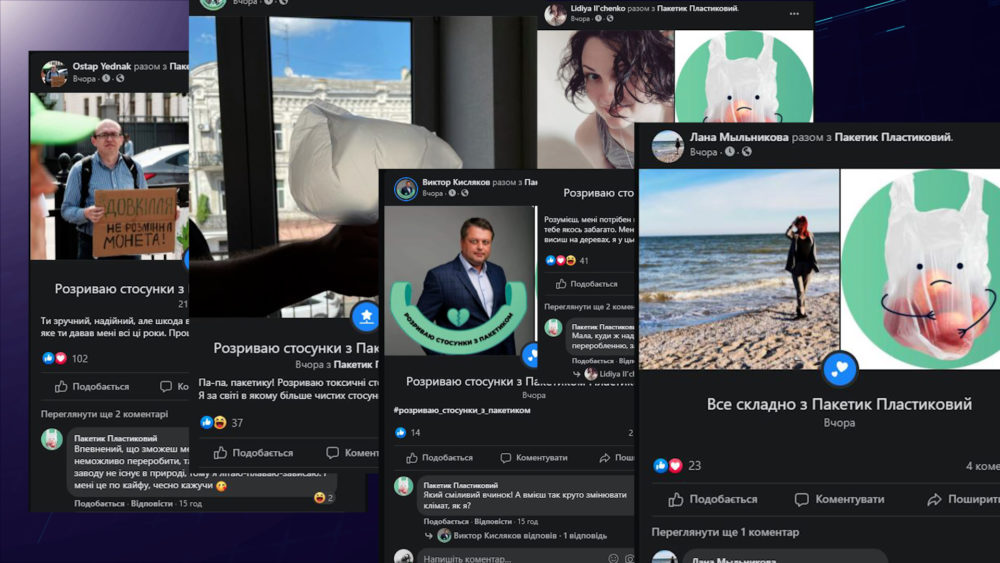1000x563 pixels.
Task: Show reactions count 102 on Ostap's post
Action: pos(80,358)
